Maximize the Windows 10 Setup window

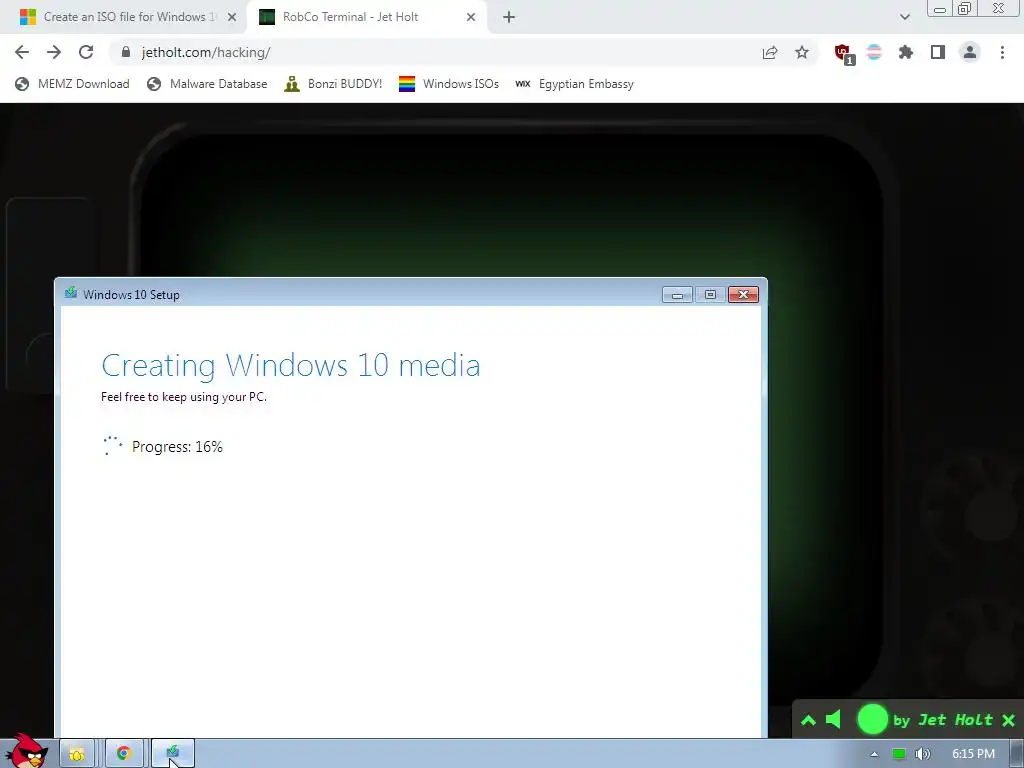point(710,295)
